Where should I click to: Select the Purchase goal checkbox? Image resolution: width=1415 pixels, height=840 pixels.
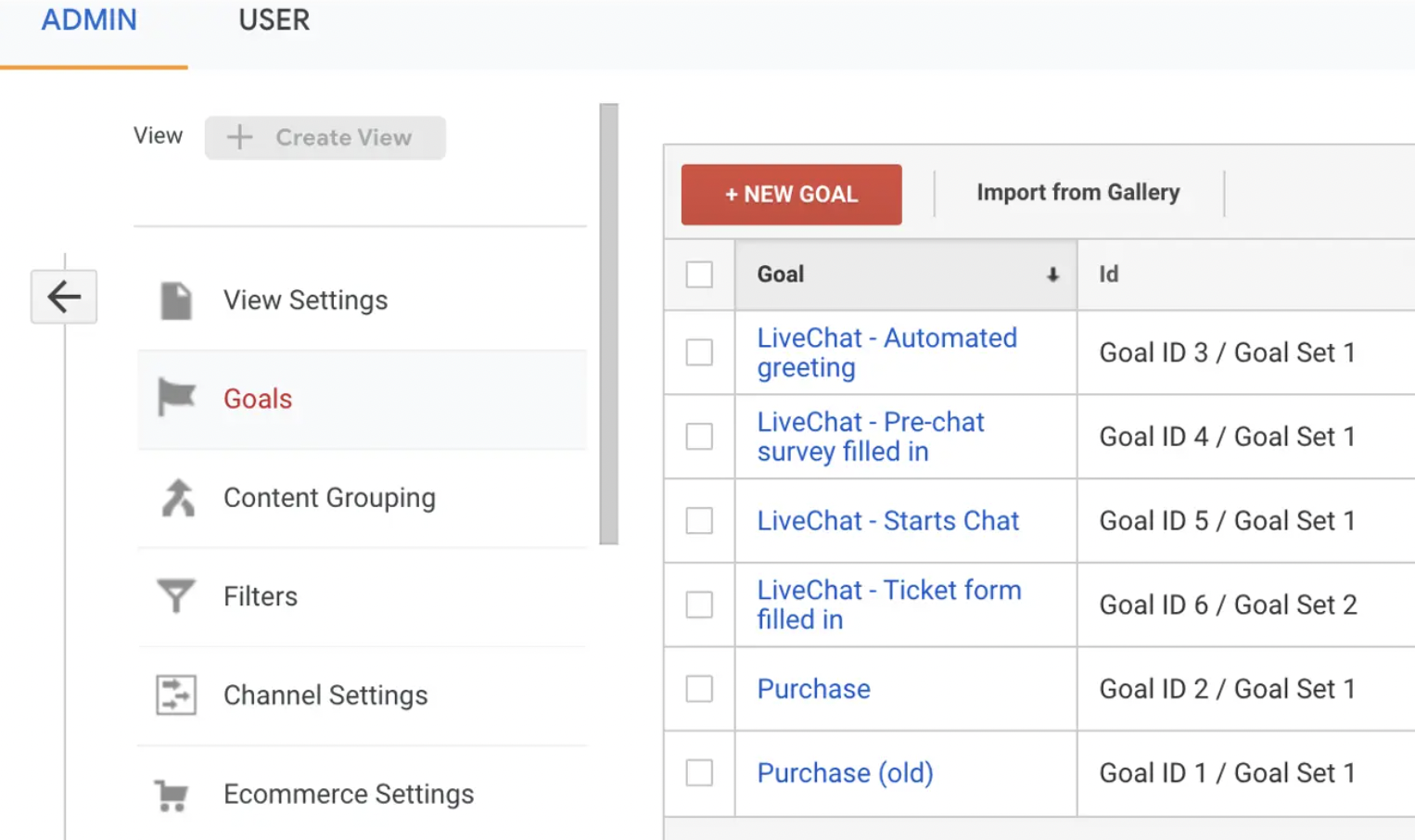point(698,689)
